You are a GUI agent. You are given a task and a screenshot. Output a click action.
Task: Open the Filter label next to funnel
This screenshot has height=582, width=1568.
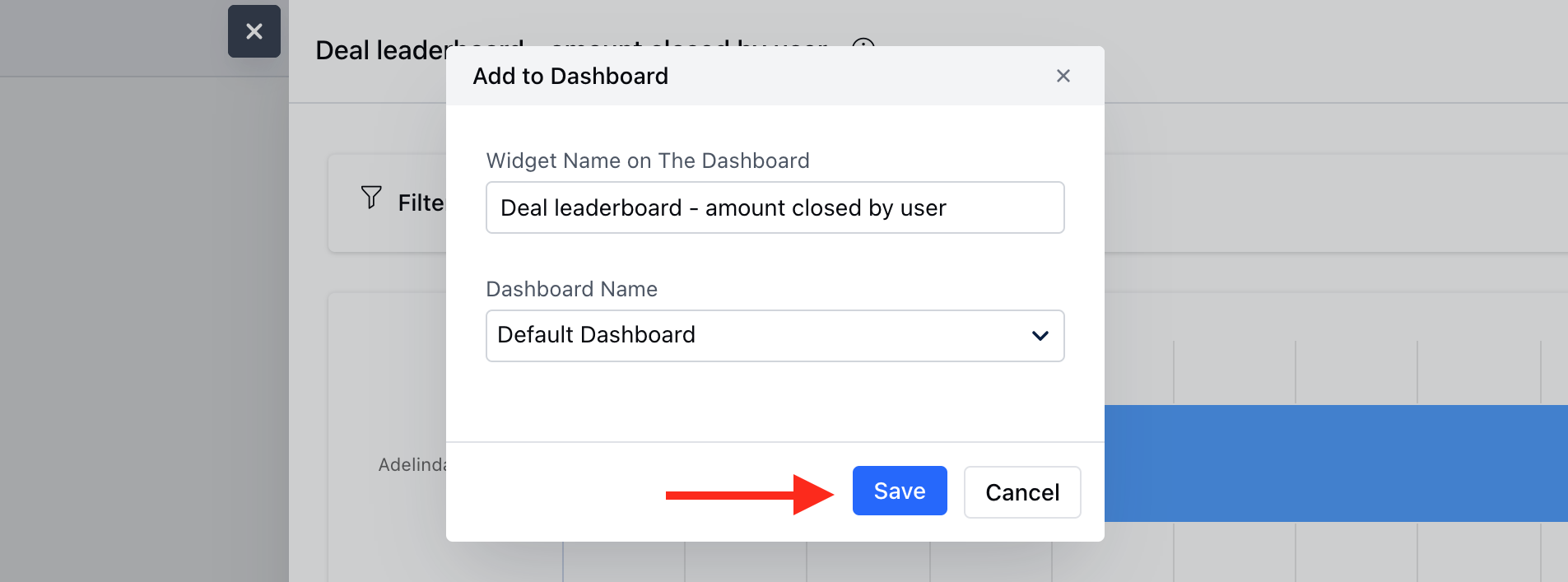(x=421, y=203)
